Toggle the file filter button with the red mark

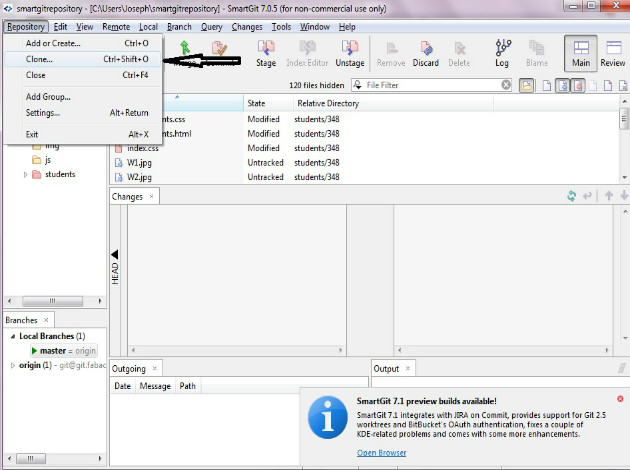[578, 86]
